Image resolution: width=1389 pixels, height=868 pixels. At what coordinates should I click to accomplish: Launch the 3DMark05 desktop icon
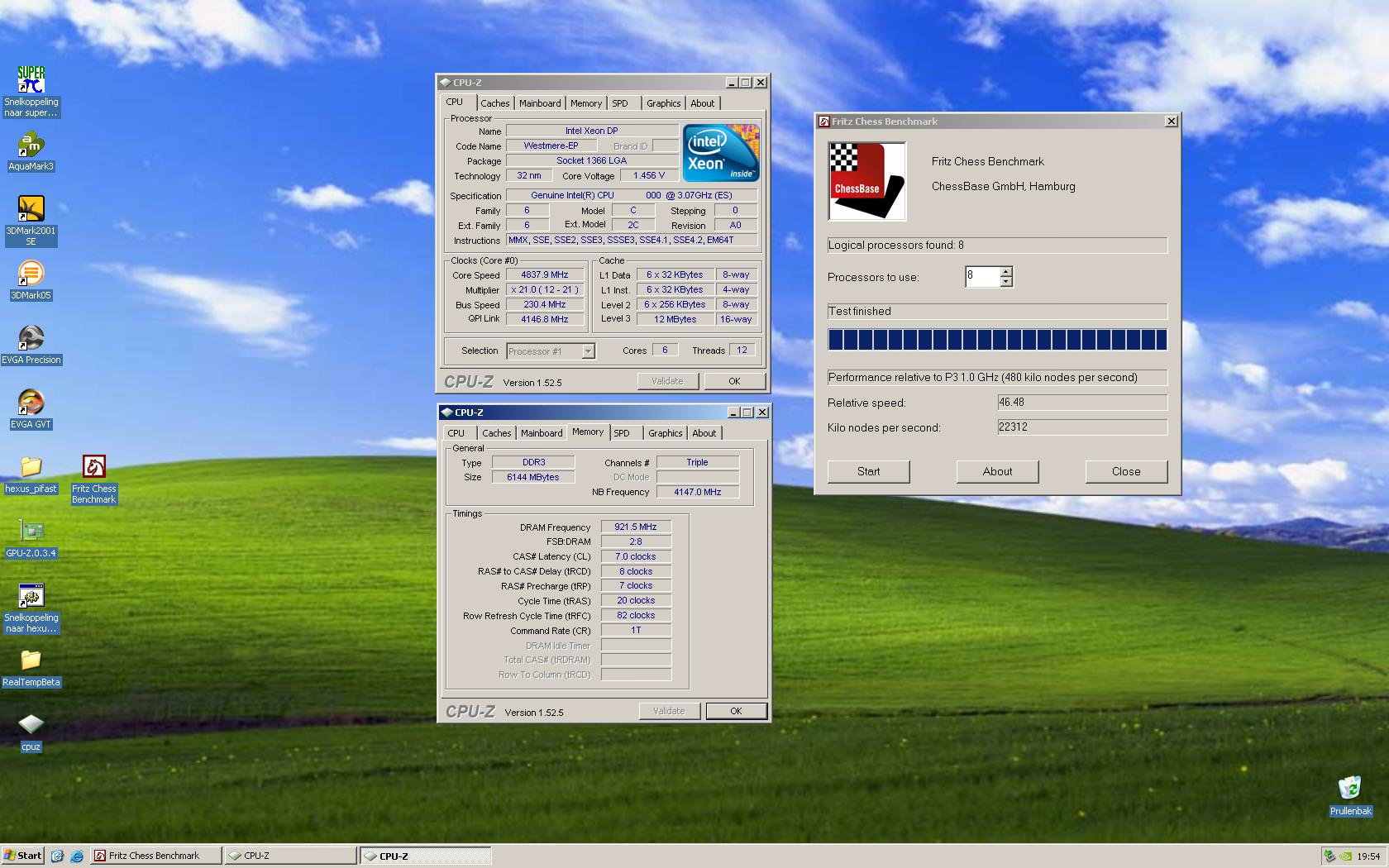[x=31, y=280]
